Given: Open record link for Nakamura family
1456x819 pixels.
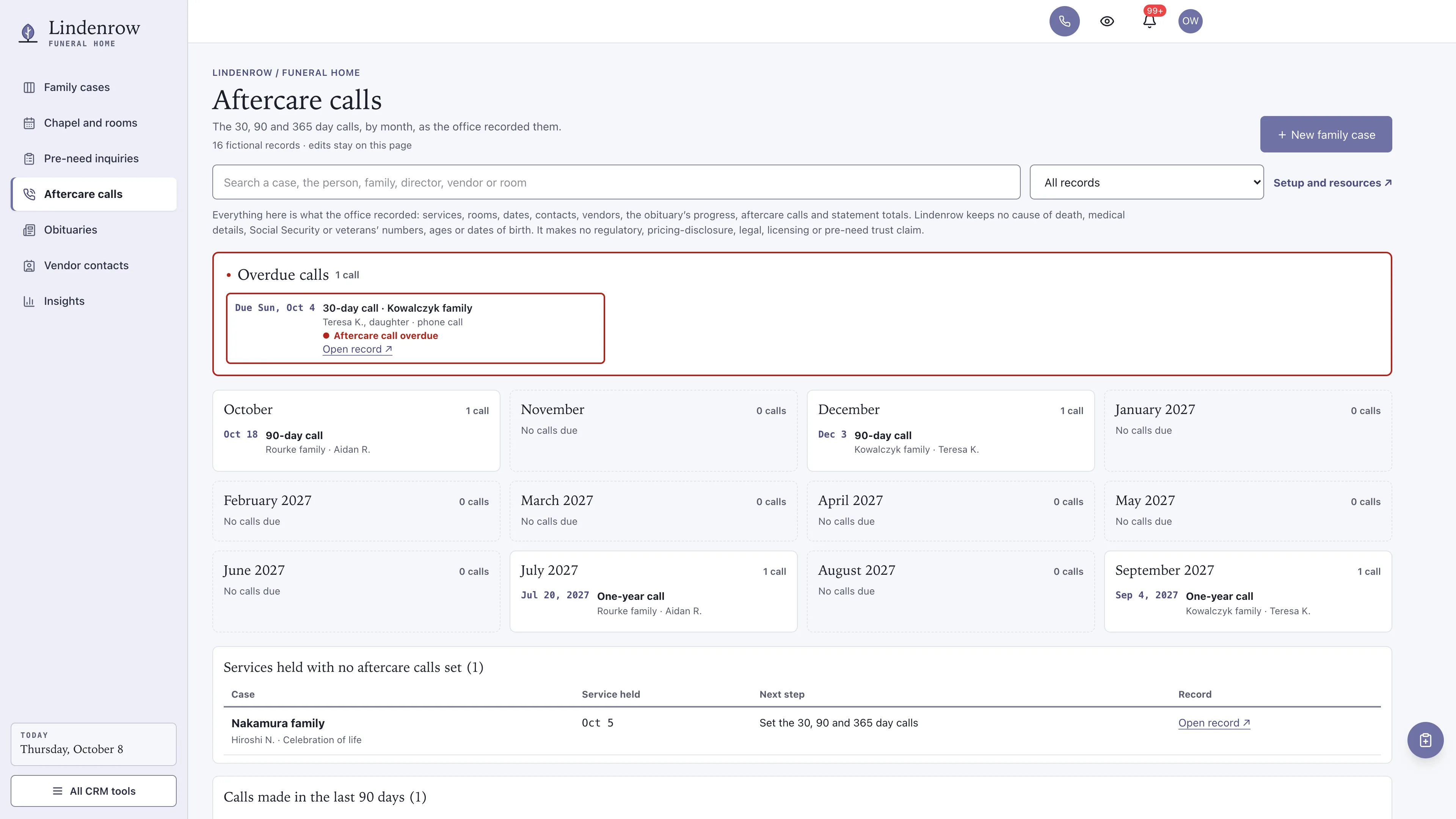Looking at the screenshot, I should pyautogui.click(x=1213, y=723).
